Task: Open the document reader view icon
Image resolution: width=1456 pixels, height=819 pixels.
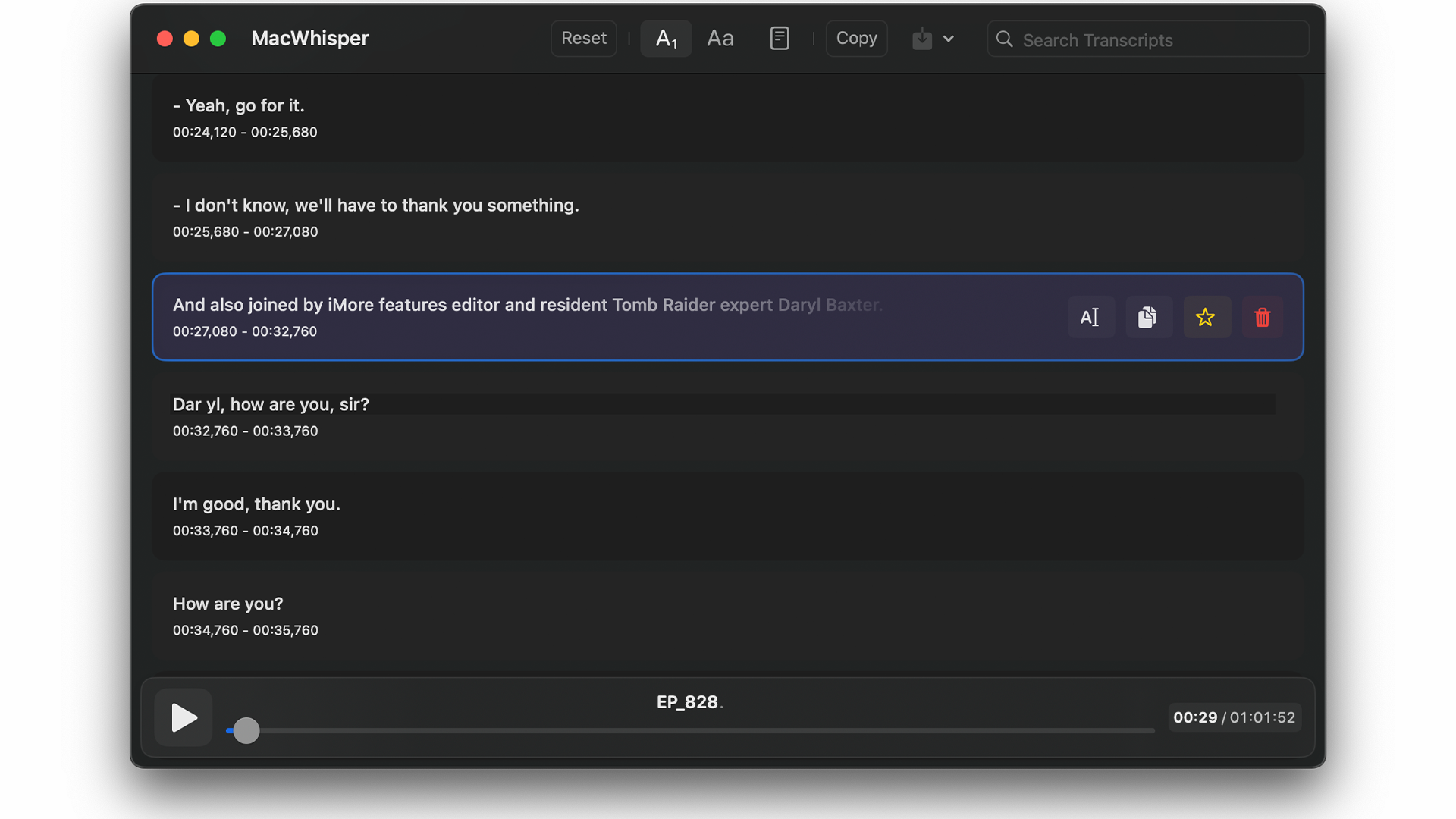Action: coord(780,39)
